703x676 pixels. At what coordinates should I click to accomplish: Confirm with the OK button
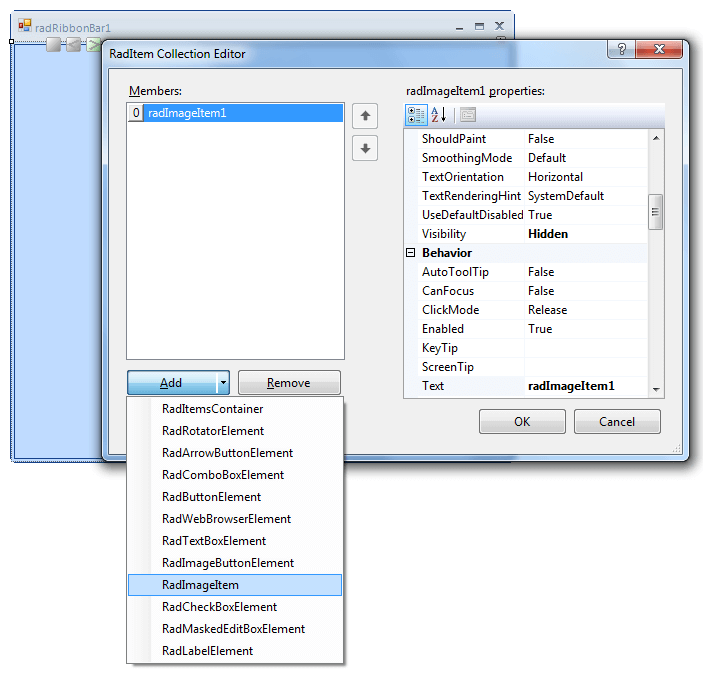[x=522, y=422]
